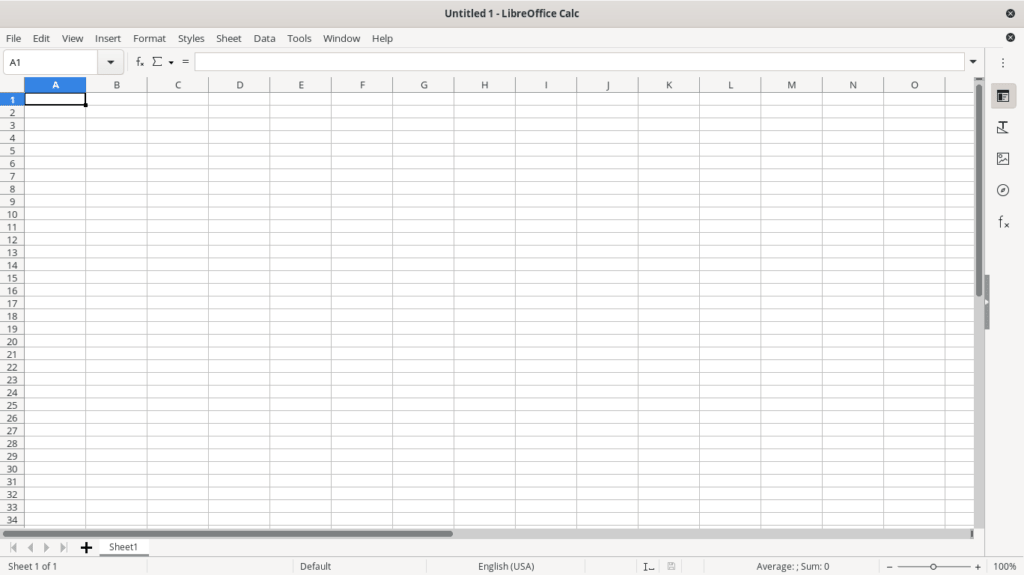Click the document save status indicator
The image size is (1024, 575).
672,566
